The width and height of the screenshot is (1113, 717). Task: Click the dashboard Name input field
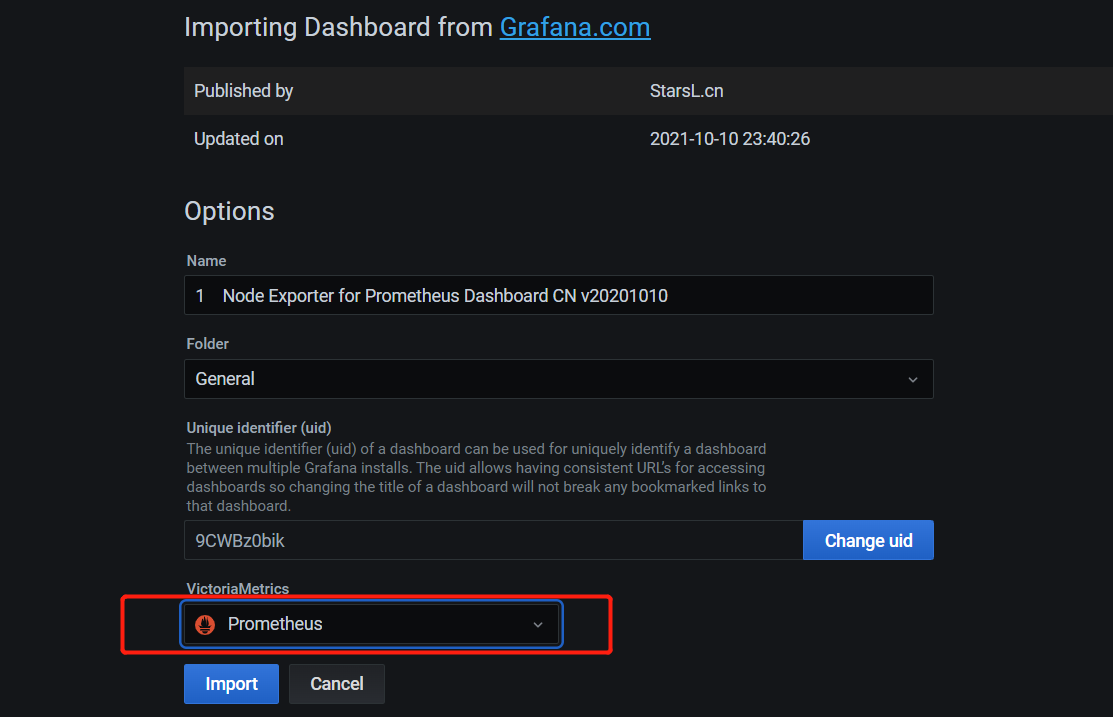[x=559, y=295]
